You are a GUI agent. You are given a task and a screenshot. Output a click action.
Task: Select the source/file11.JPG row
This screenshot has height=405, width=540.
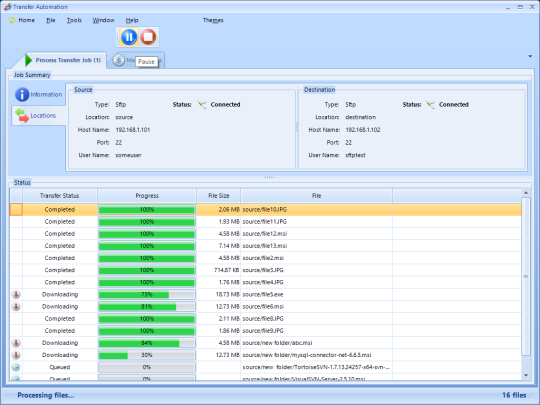(266, 222)
